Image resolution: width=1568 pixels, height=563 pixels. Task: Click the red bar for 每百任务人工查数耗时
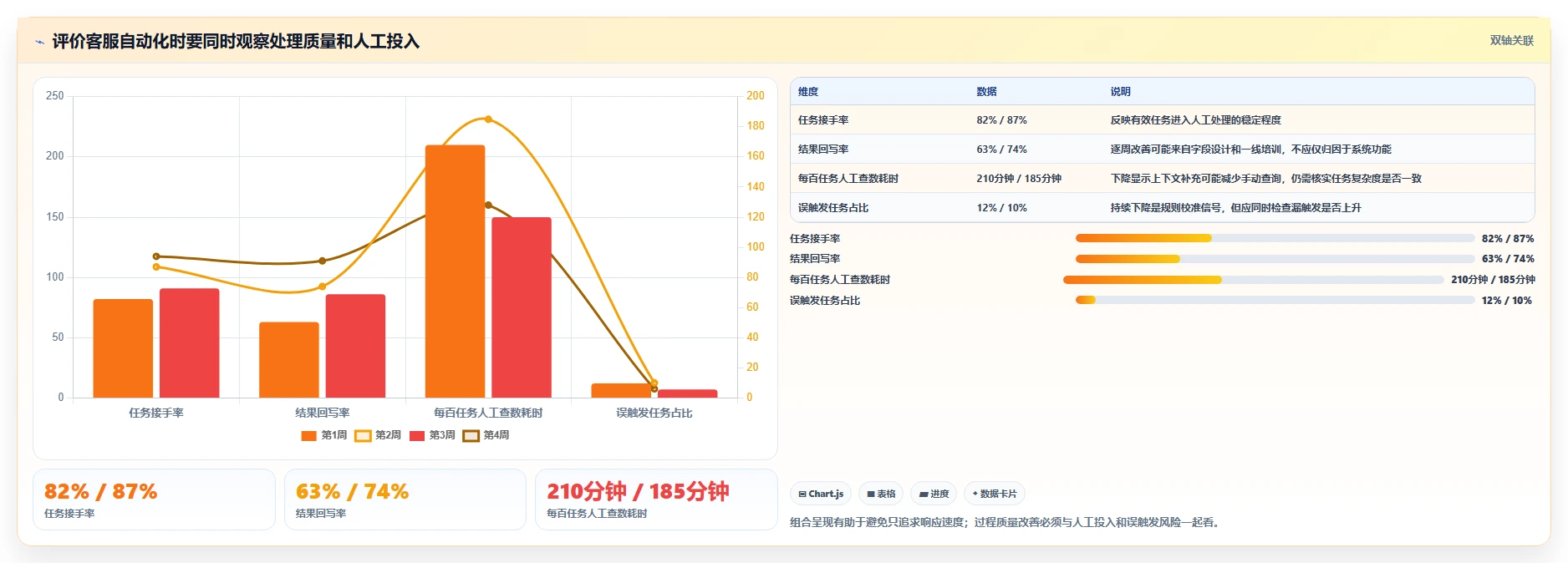[x=522, y=307]
